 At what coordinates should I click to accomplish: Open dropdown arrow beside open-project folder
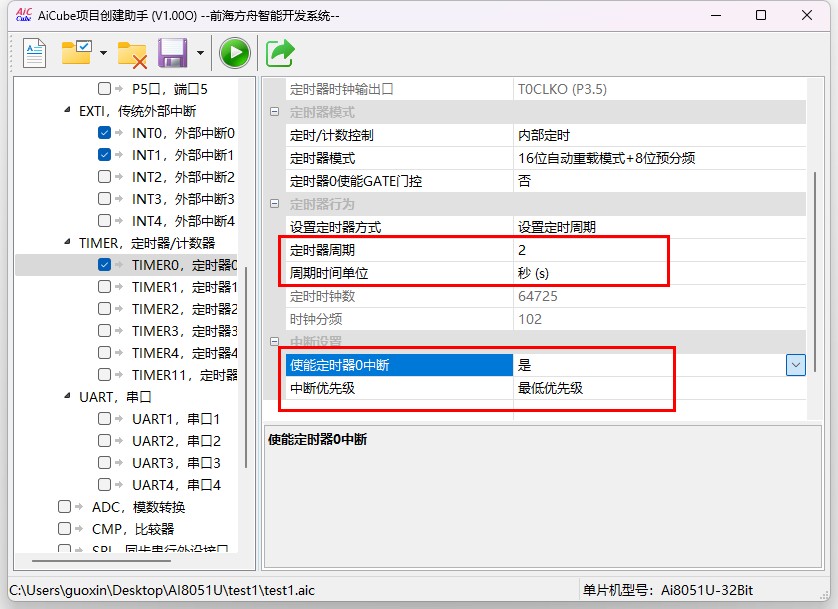(103, 53)
